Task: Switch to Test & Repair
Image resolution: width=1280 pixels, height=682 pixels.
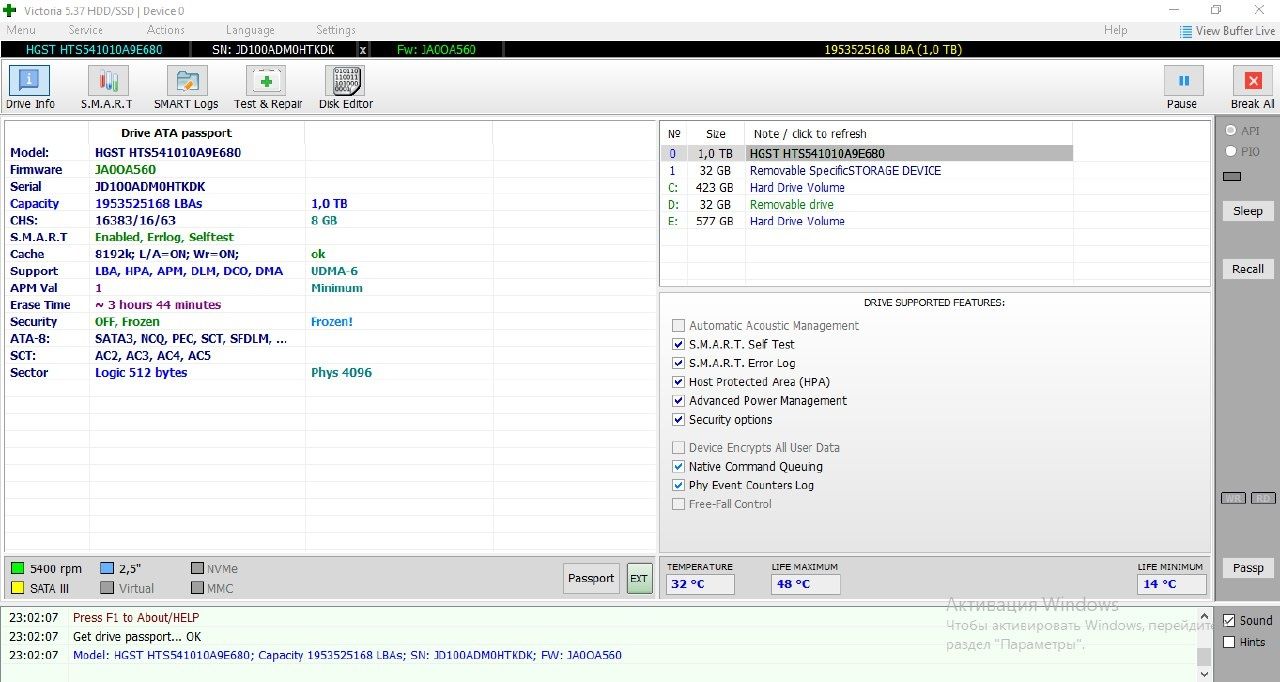Action: tap(267, 87)
